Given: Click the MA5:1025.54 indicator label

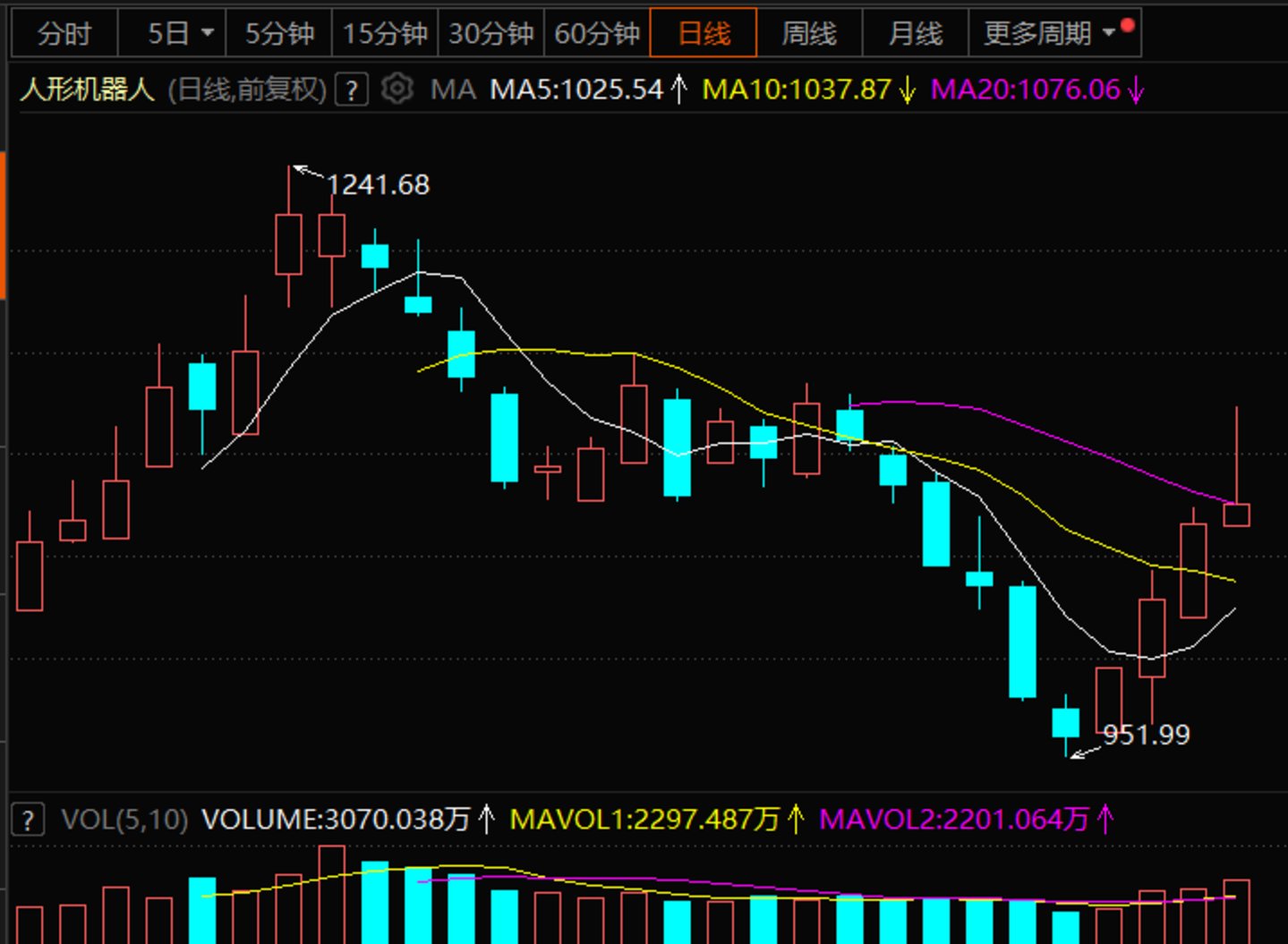Looking at the screenshot, I should (576, 89).
